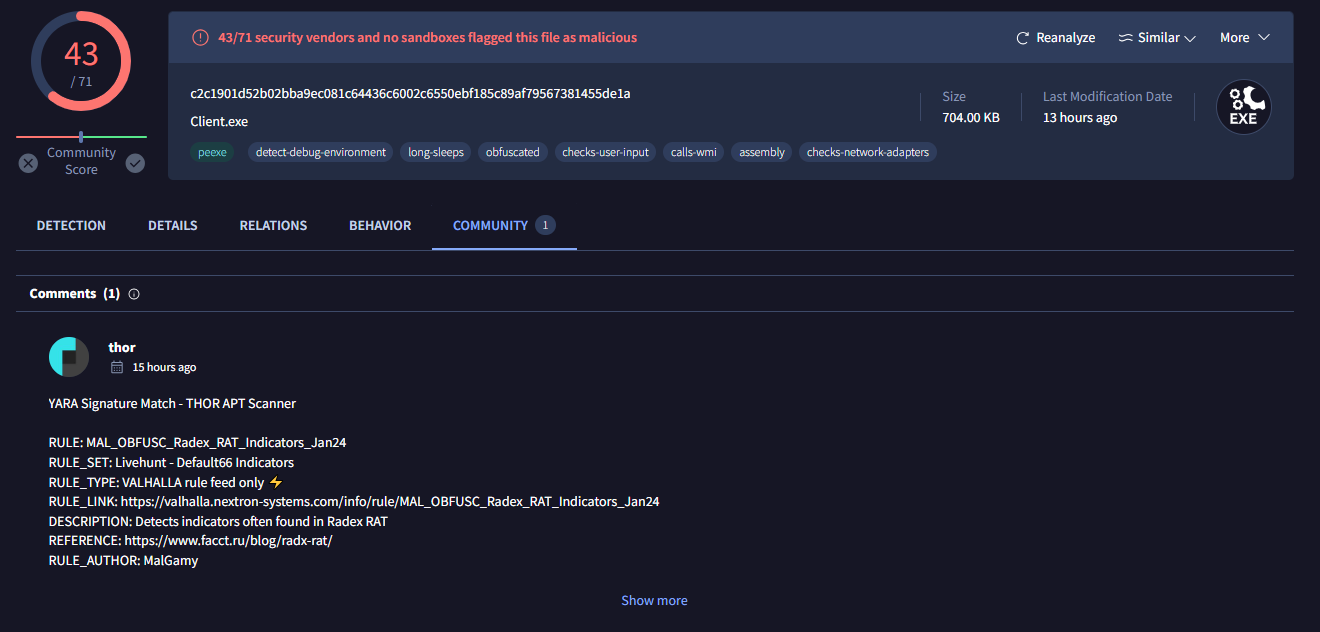The width and height of the screenshot is (1320, 632).
Task: Click the community score slider bar
Action: click(x=81, y=137)
